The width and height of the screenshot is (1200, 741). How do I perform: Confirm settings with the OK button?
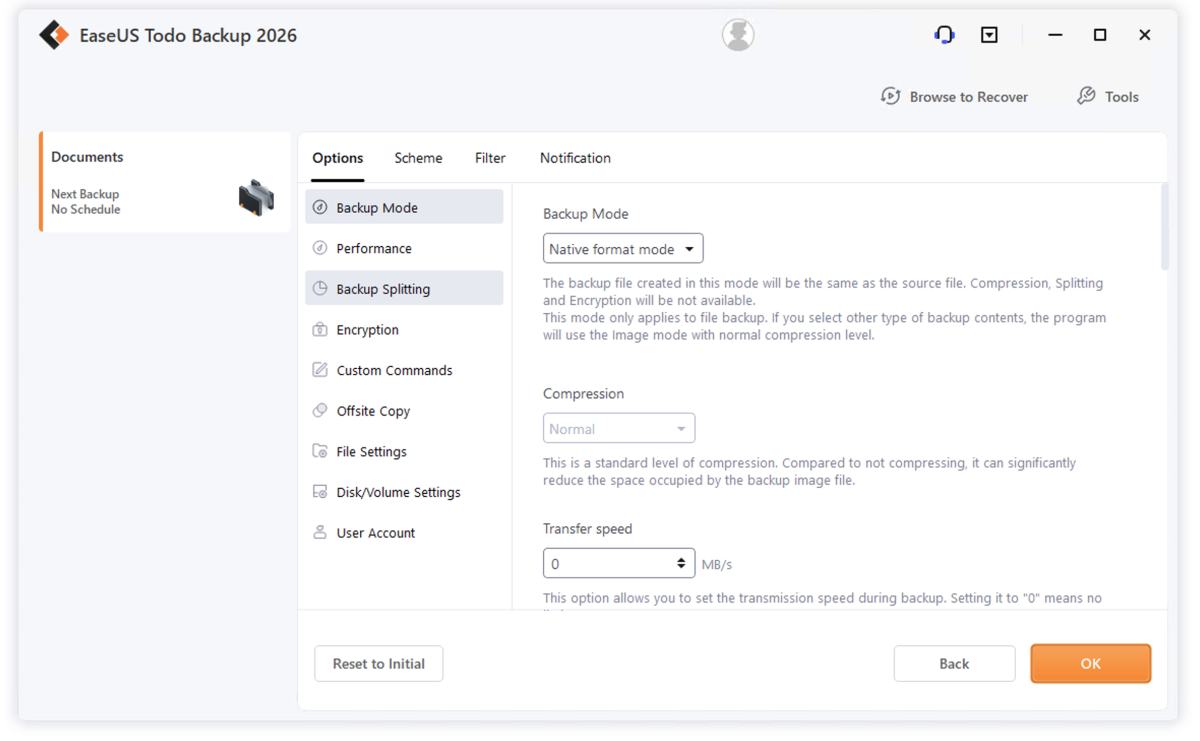click(1091, 664)
